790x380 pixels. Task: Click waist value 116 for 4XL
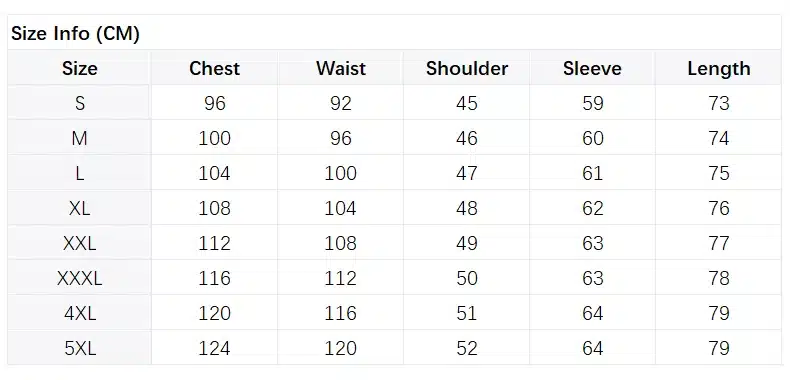341,313
